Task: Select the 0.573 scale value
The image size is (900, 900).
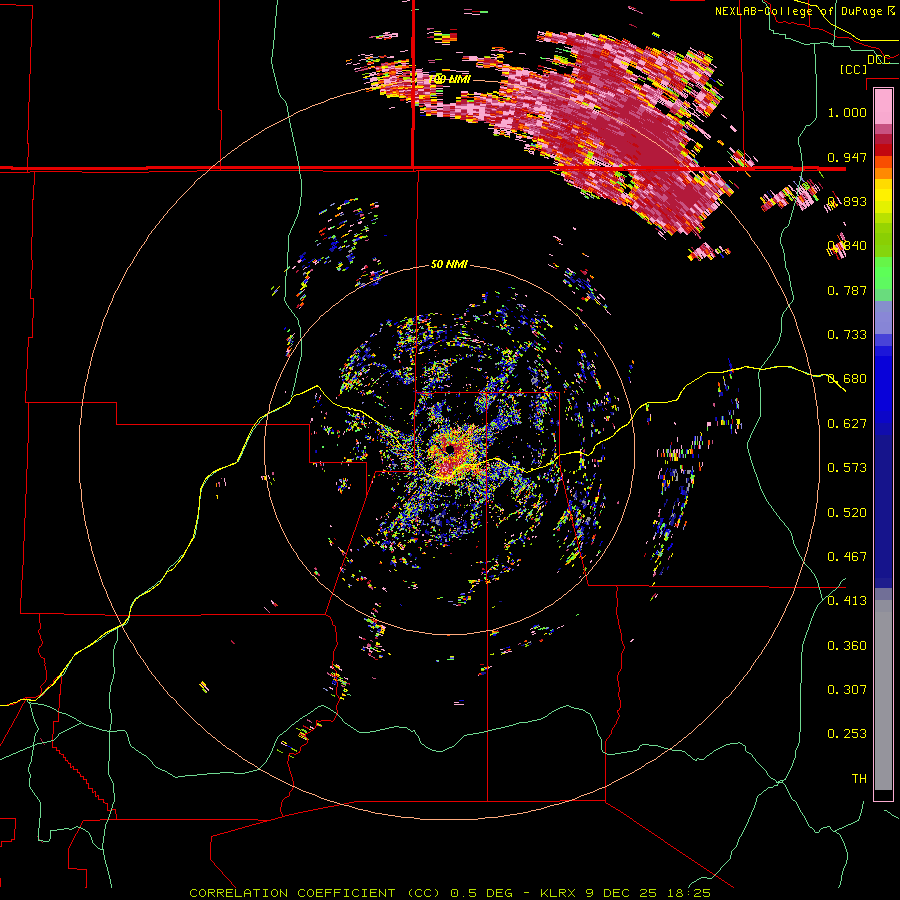Action: pos(847,468)
